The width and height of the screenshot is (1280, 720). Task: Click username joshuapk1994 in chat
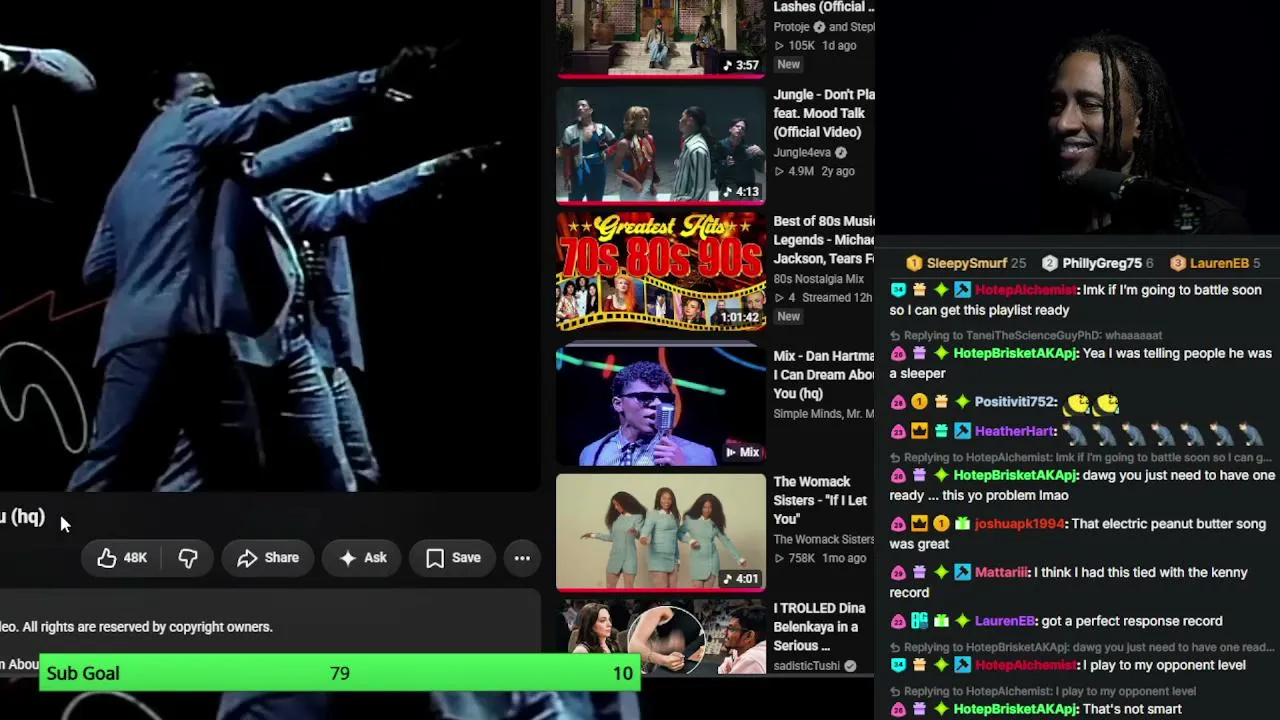pyautogui.click(x=1020, y=524)
